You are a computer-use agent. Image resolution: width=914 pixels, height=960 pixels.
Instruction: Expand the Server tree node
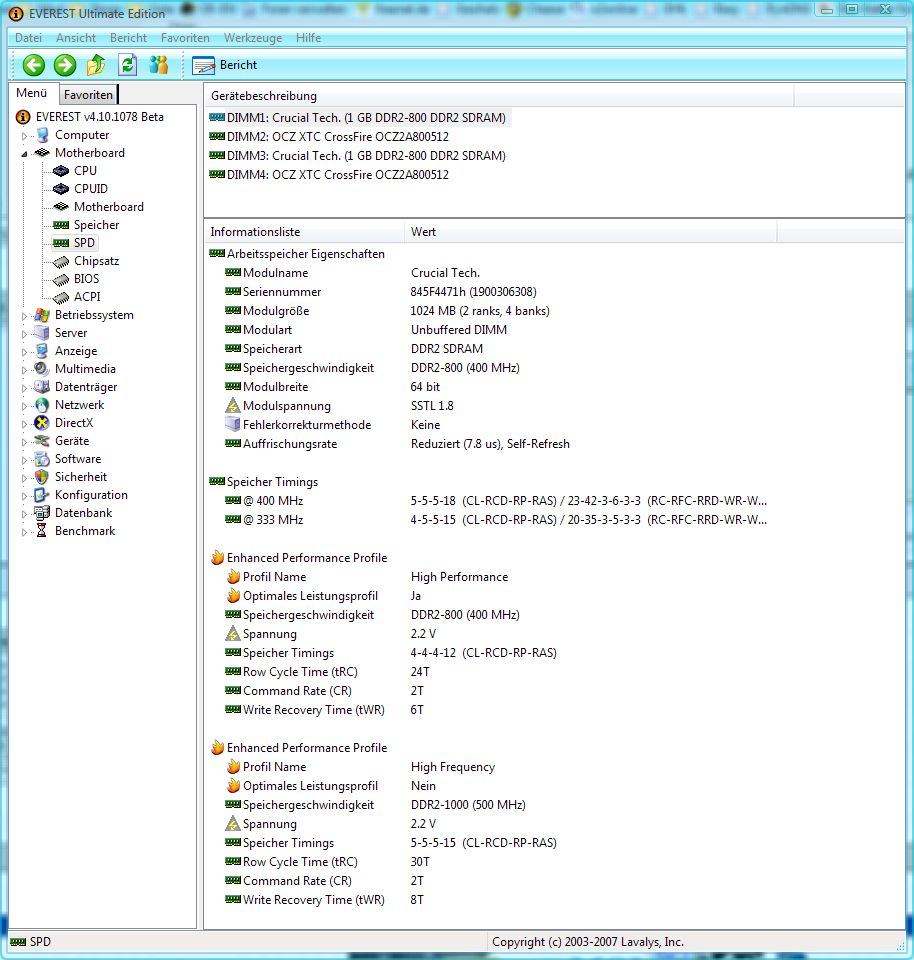pos(24,334)
